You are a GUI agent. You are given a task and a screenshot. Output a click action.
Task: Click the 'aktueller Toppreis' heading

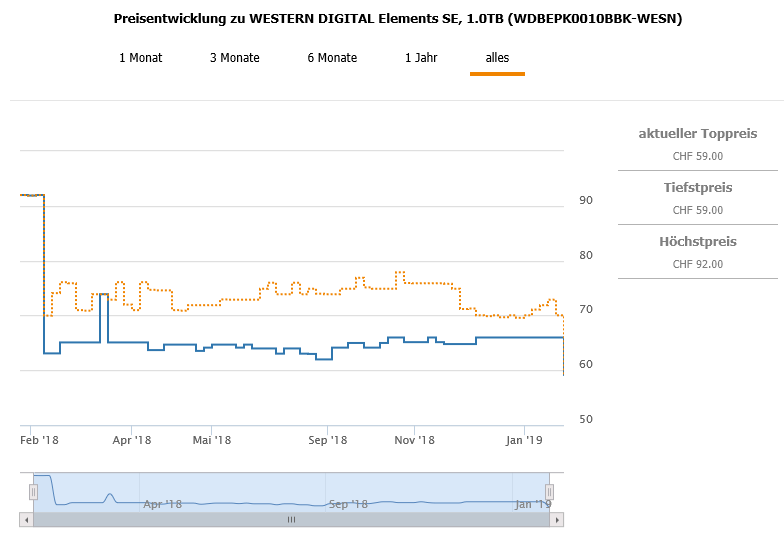[697, 134]
